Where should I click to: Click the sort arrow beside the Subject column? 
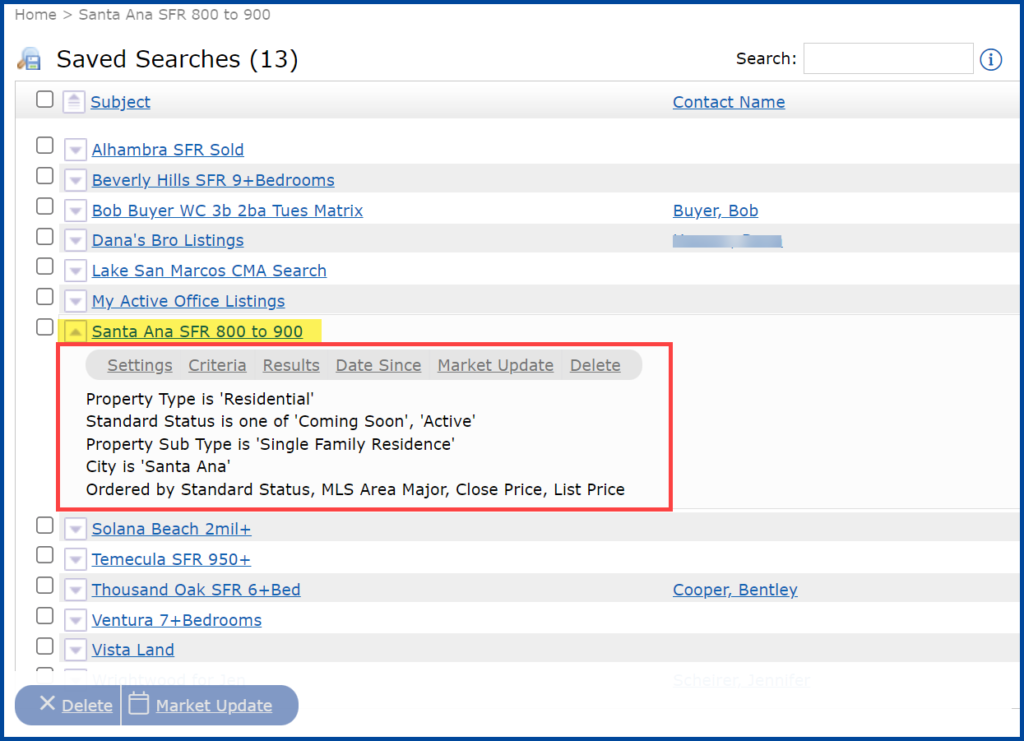tap(73, 101)
